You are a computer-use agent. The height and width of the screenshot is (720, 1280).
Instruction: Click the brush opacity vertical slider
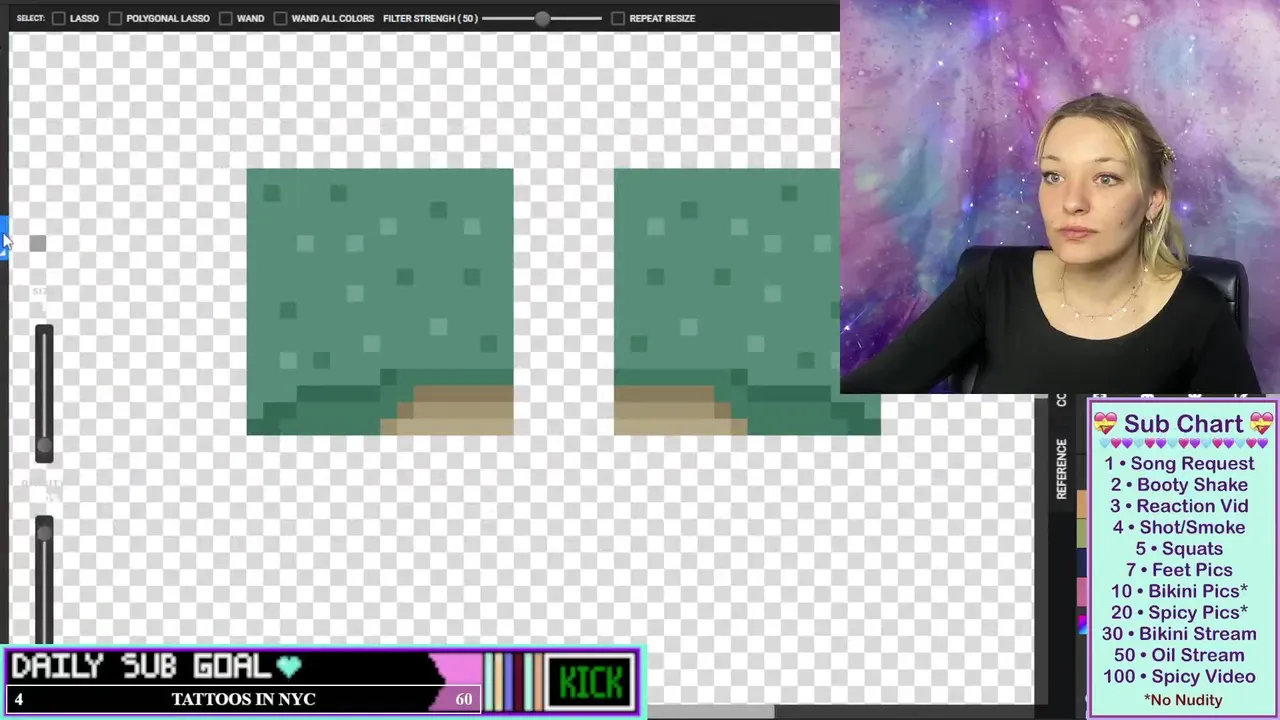point(44,580)
